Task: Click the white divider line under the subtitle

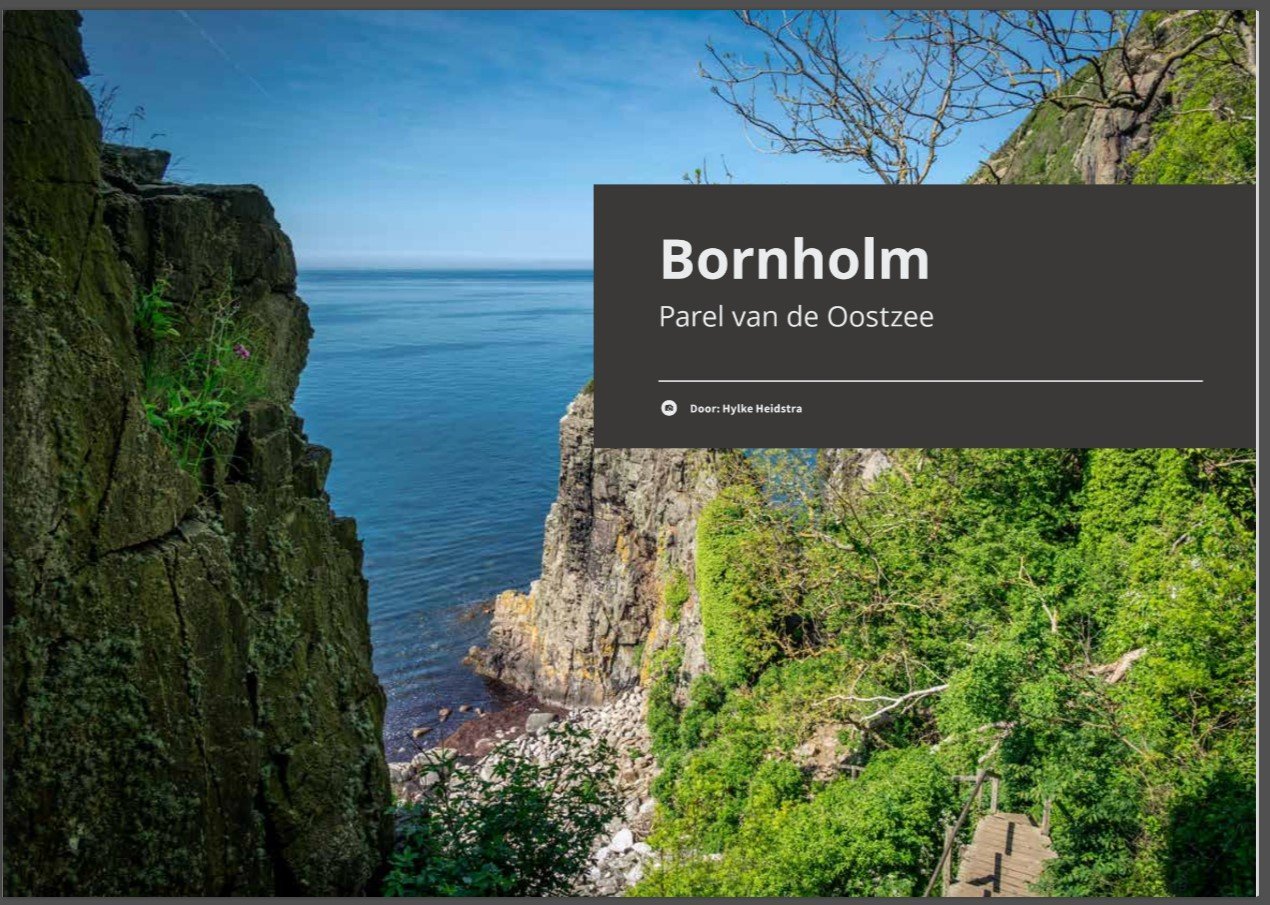Action: pyautogui.click(x=930, y=381)
